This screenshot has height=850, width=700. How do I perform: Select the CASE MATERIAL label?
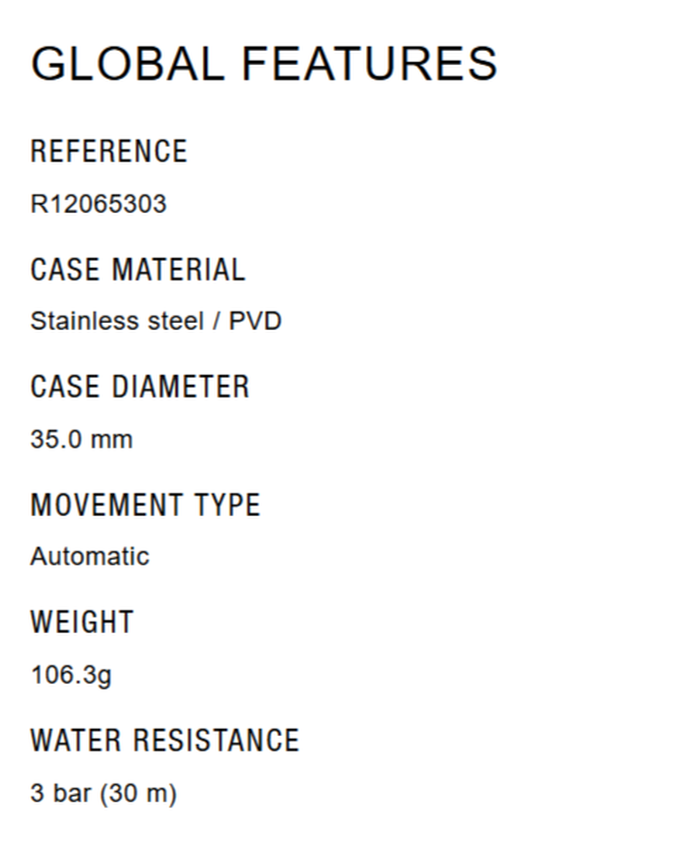click(x=137, y=270)
